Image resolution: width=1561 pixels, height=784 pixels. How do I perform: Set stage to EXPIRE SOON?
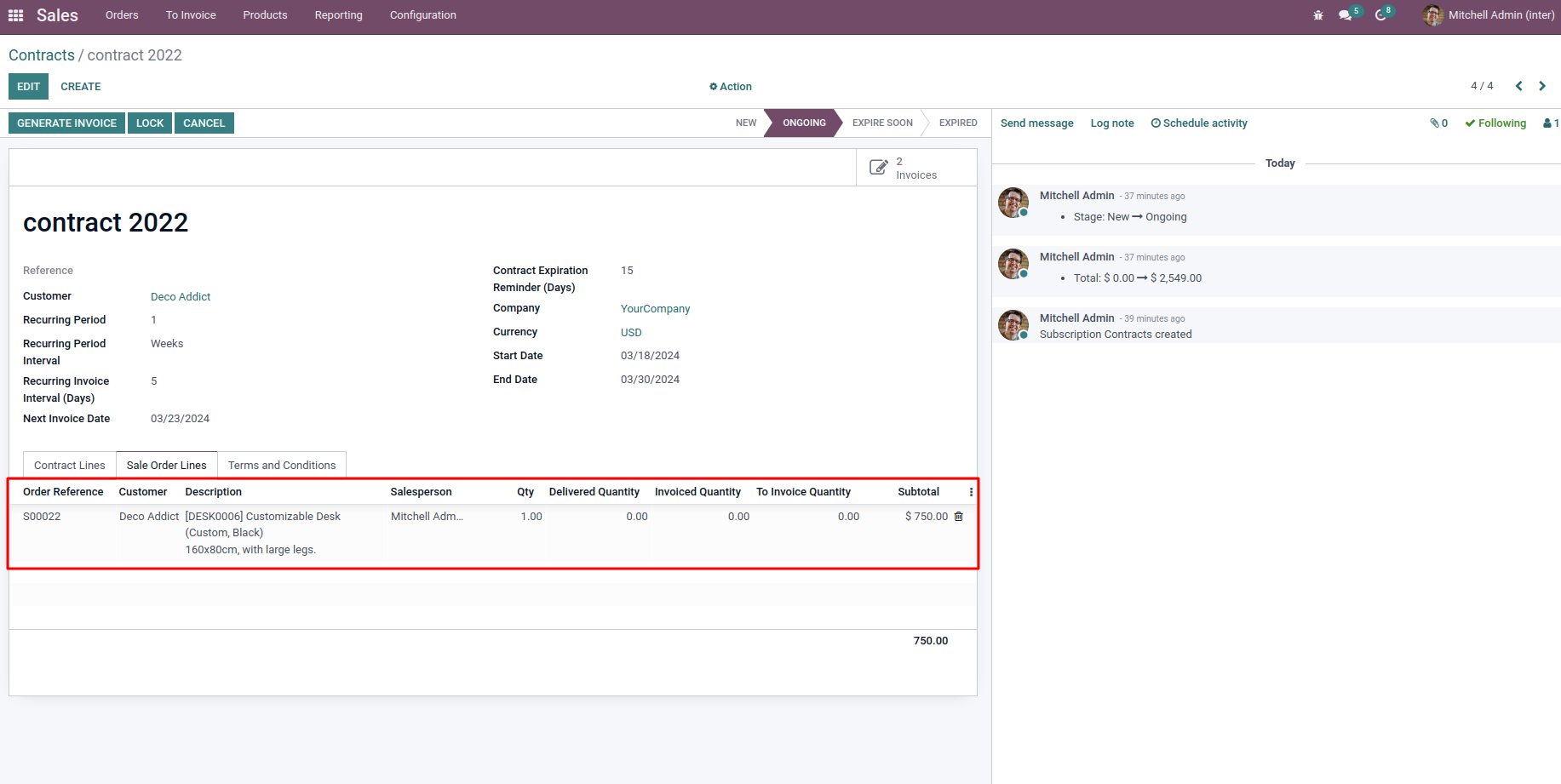pyautogui.click(x=882, y=123)
